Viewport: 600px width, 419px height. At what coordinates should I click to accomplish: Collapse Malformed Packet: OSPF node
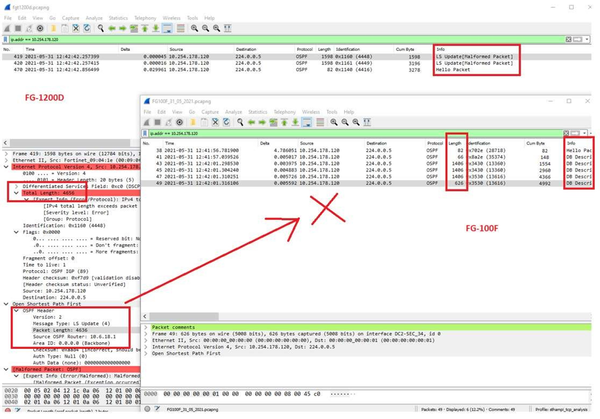click(x=6, y=369)
